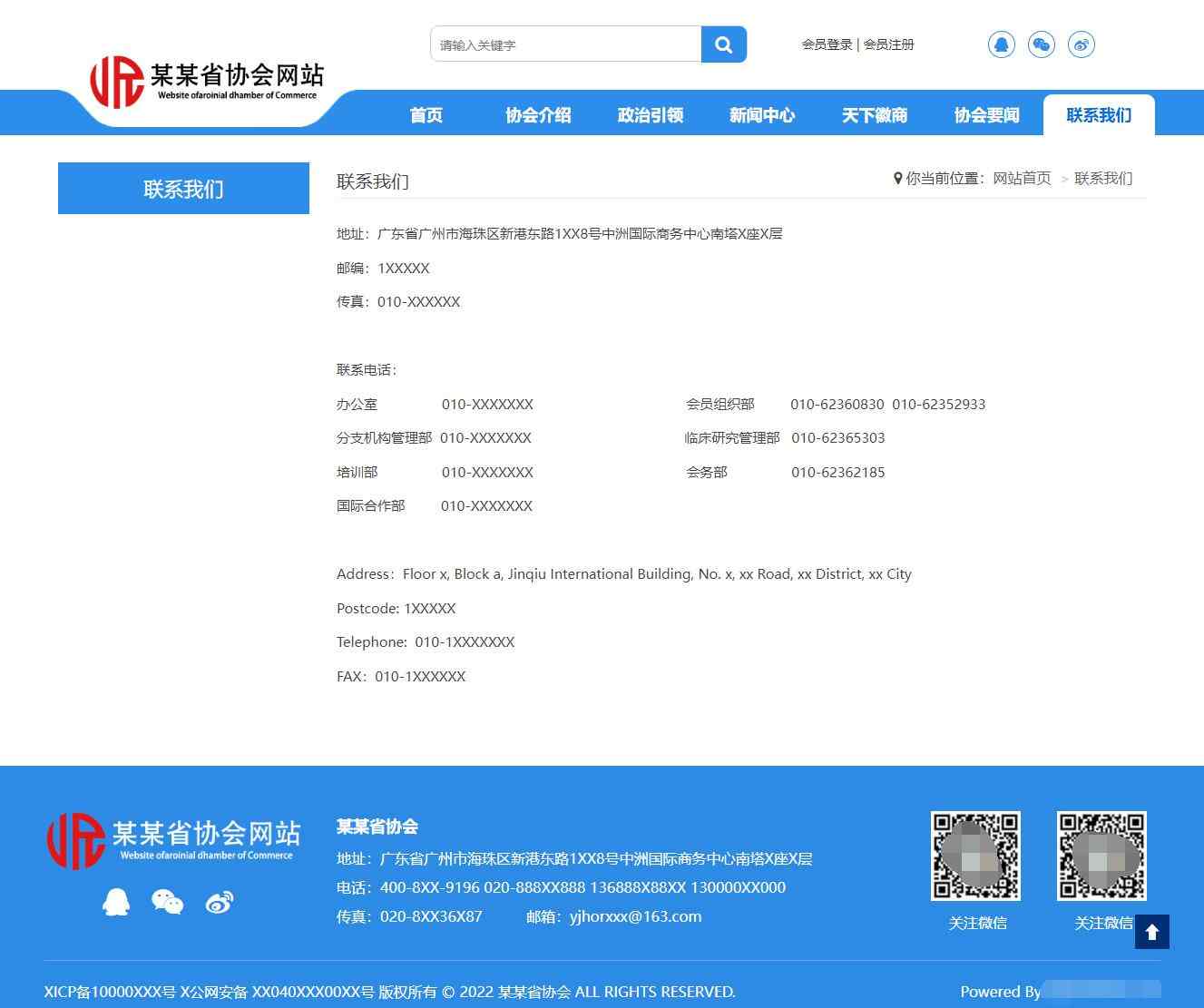Open 协会要闻 navigation tab
This screenshot has width=1204, height=1008.
986,115
